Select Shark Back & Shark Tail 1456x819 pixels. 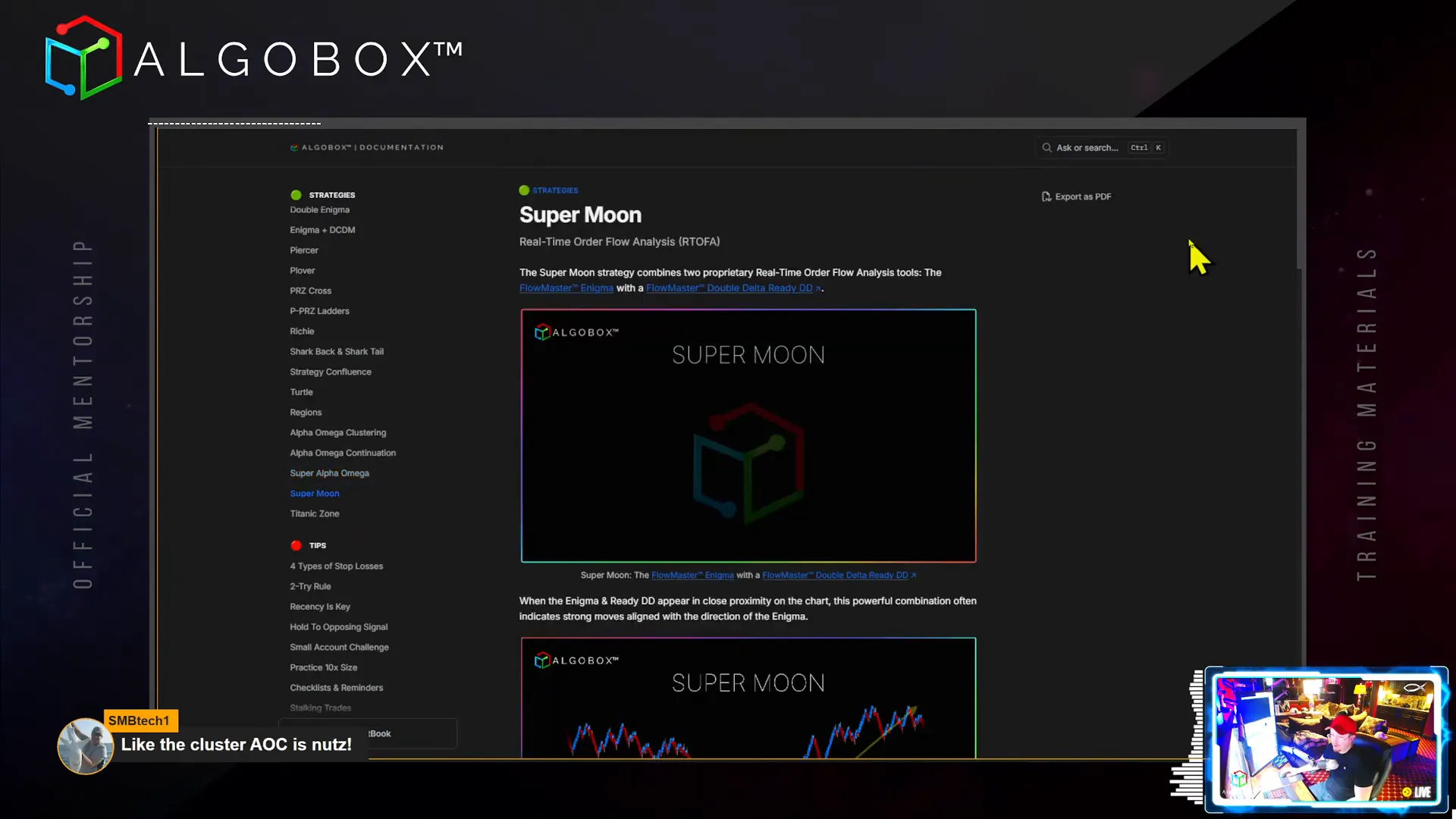[x=337, y=352]
